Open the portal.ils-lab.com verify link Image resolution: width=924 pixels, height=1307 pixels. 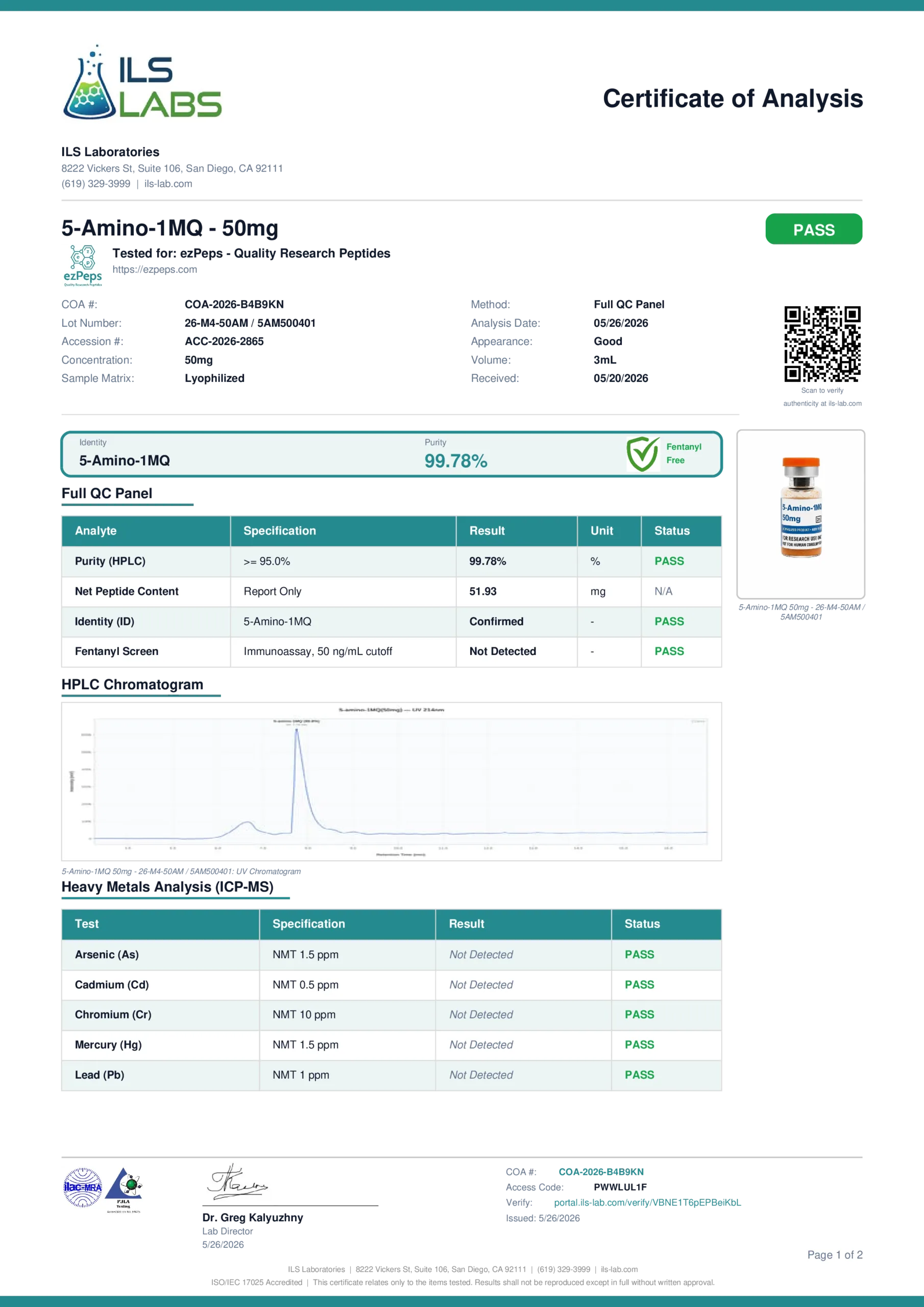(x=647, y=1202)
